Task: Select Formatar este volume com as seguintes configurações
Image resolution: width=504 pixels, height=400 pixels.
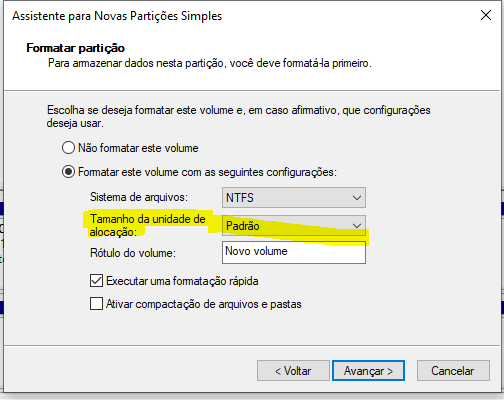Action: pyautogui.click(x=68, y=172)
